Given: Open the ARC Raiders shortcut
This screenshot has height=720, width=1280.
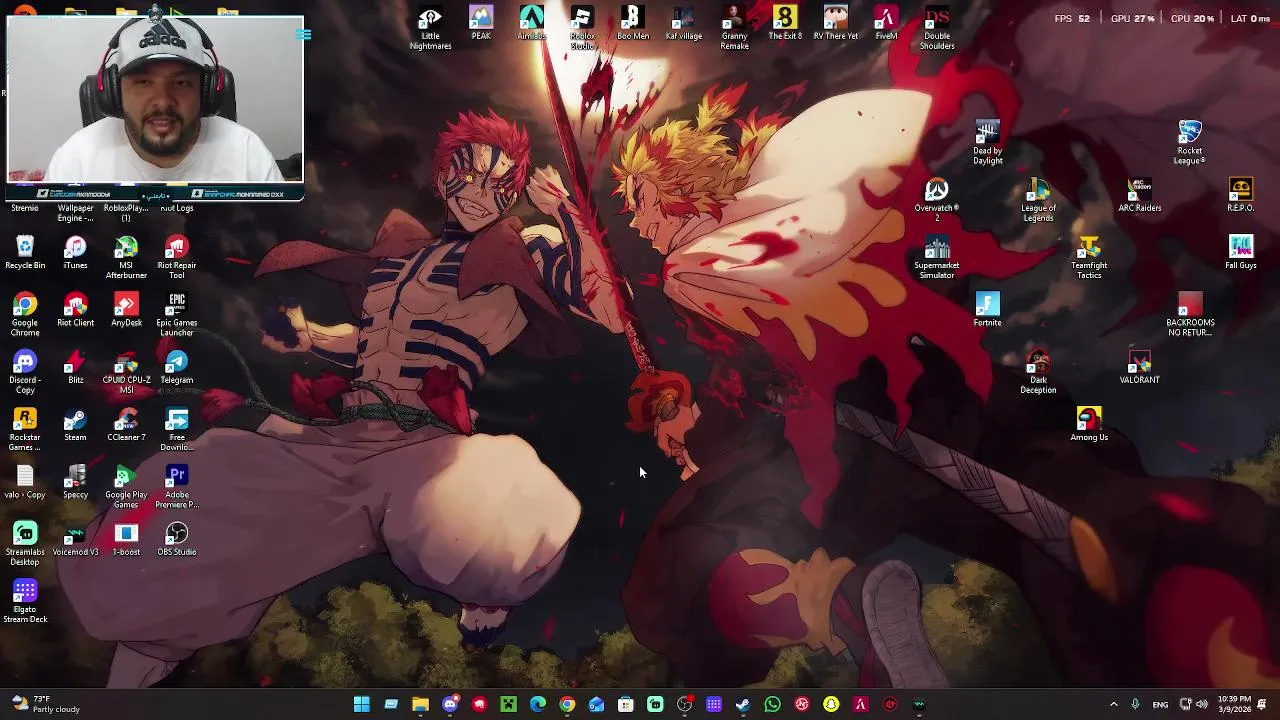Looking at the screenshot, I should point(1139,195).
